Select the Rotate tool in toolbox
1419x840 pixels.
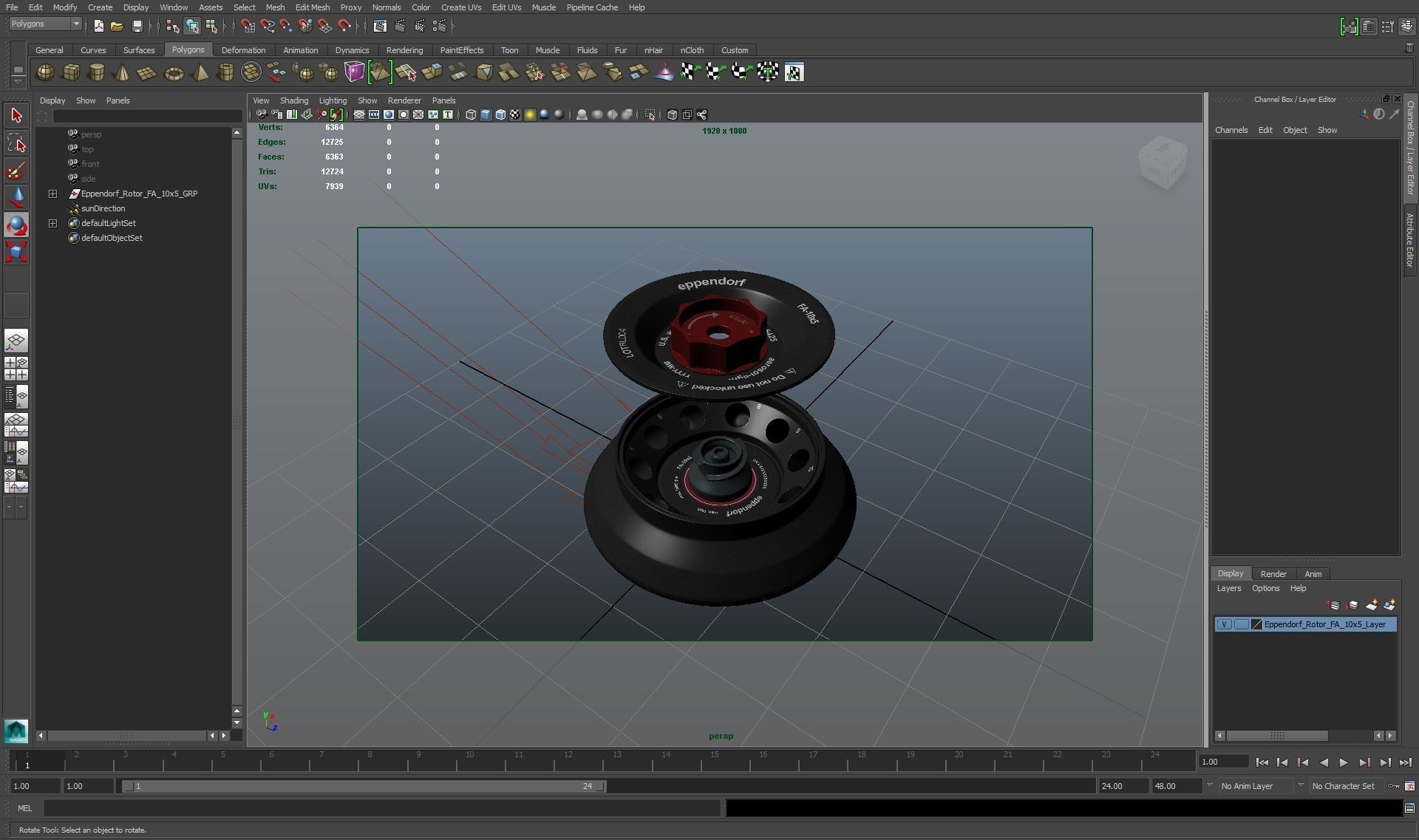(x=16, y=225)
